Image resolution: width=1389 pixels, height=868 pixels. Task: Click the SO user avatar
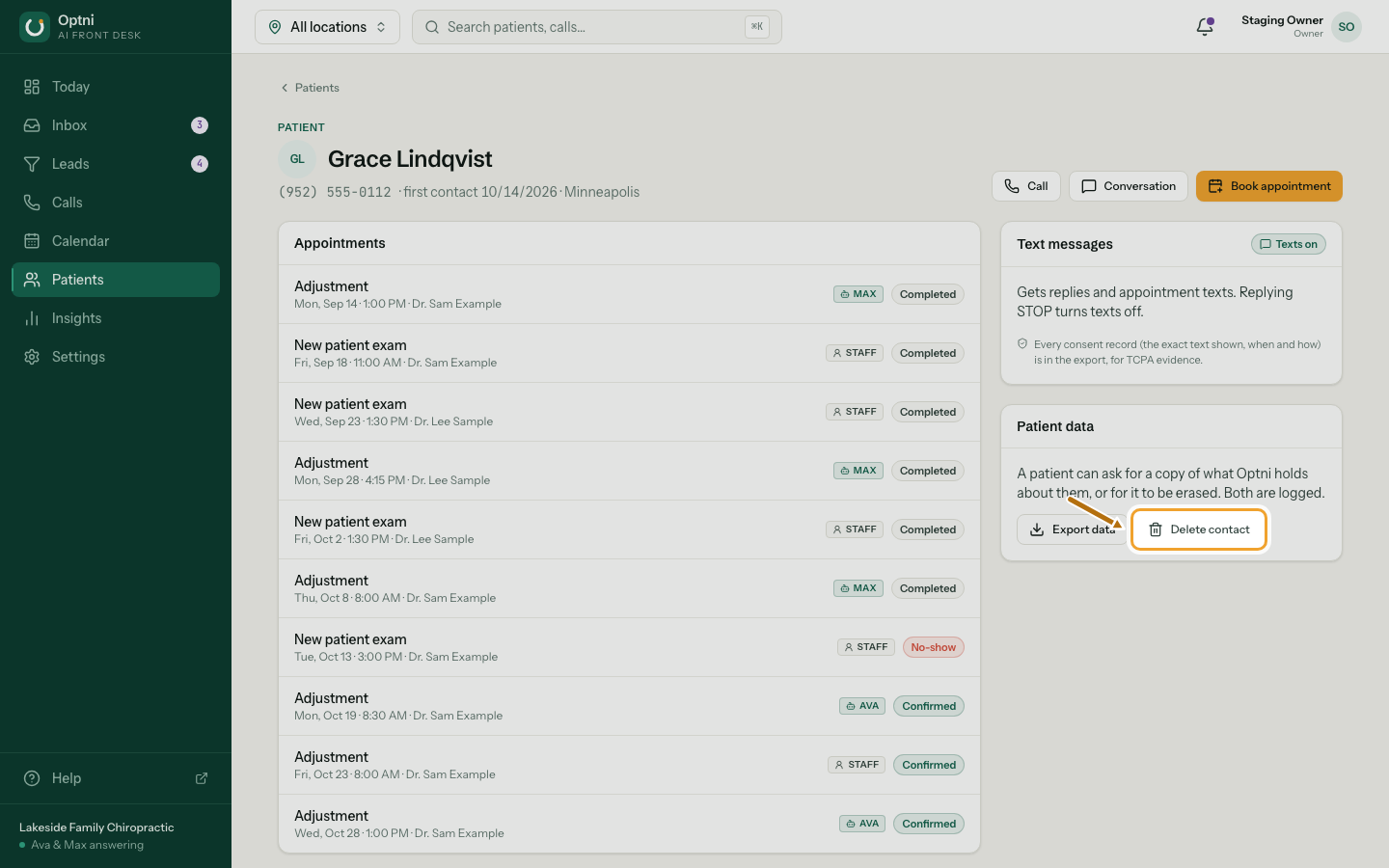1347,27
